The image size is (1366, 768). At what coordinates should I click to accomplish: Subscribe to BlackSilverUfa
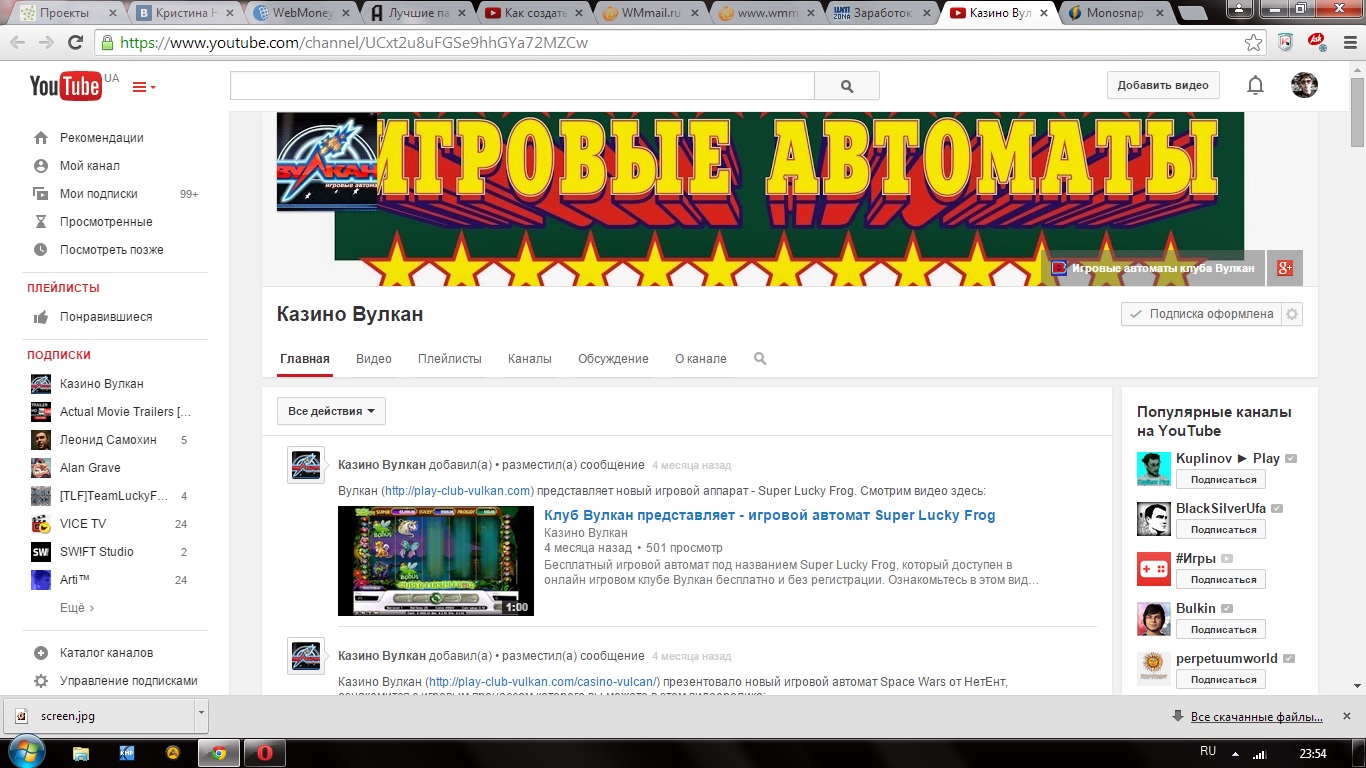tap(1221, 530)
